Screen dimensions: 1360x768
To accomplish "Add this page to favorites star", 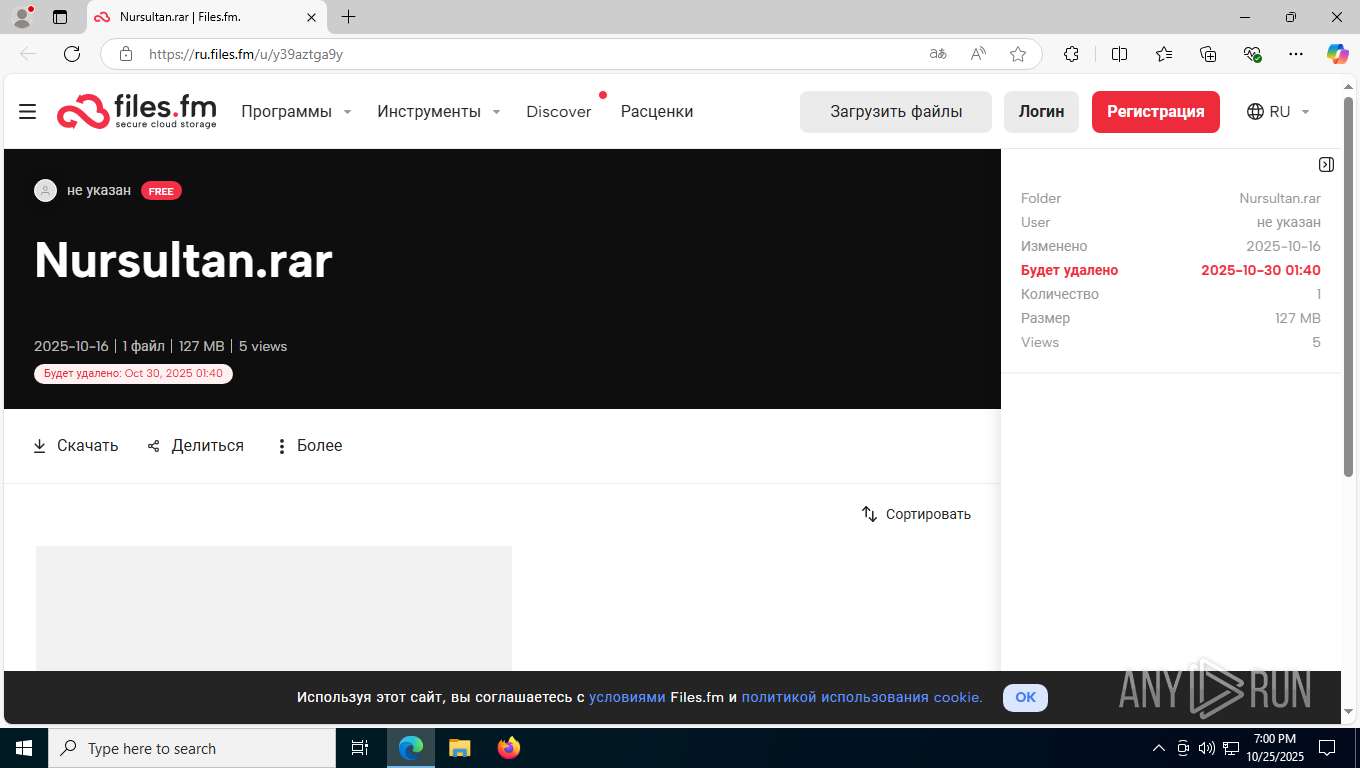I will [1018, 54].
